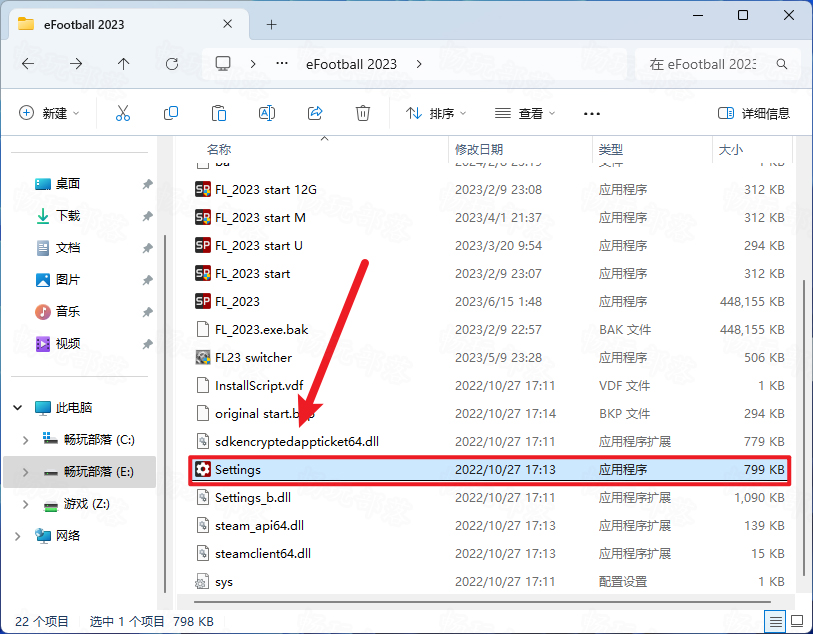Open Music (音乐) in quick access
Screen dimensions: 813x634
click(67, 312)
